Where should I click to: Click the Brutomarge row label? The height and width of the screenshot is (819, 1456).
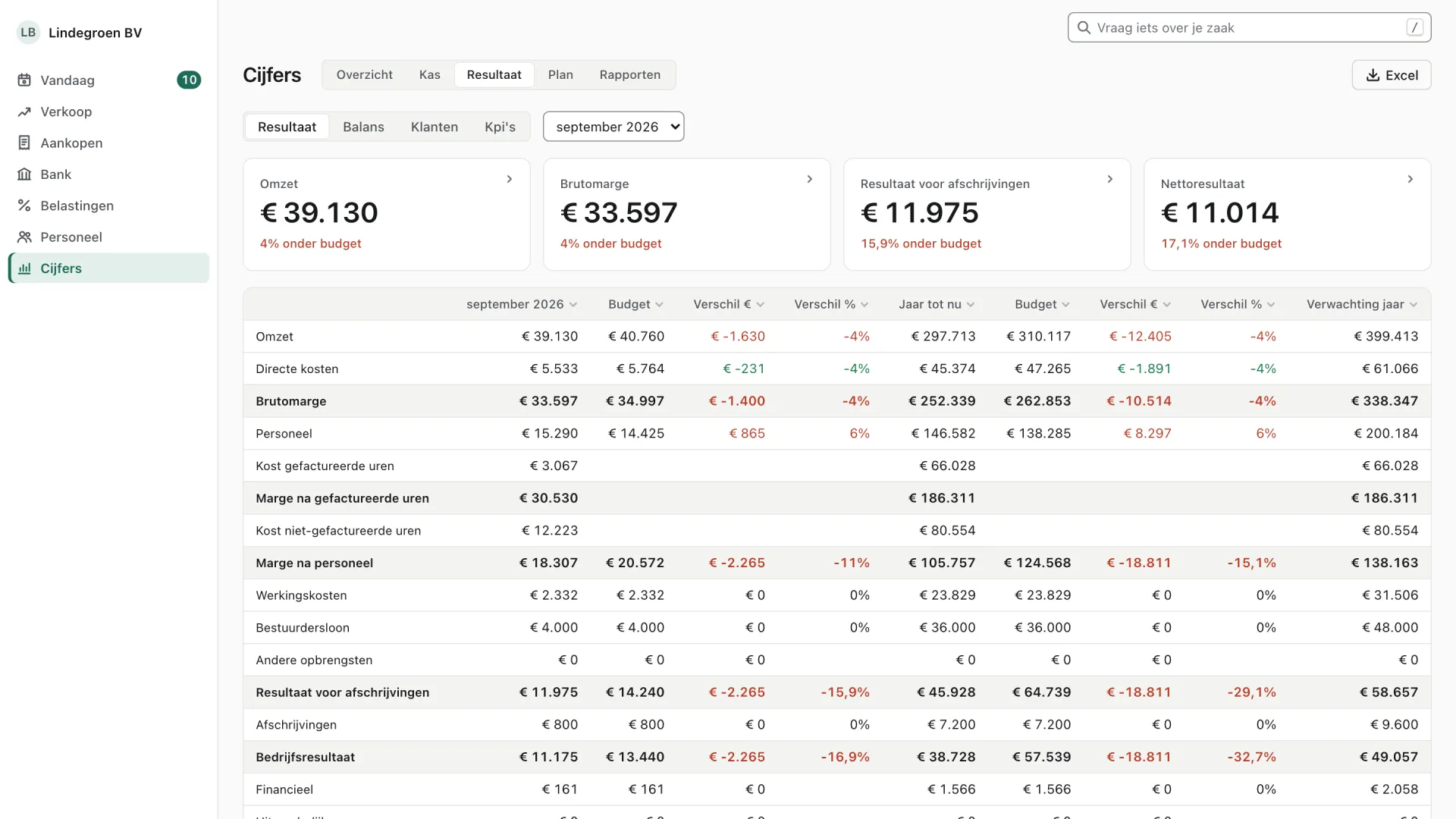[291, 401]
